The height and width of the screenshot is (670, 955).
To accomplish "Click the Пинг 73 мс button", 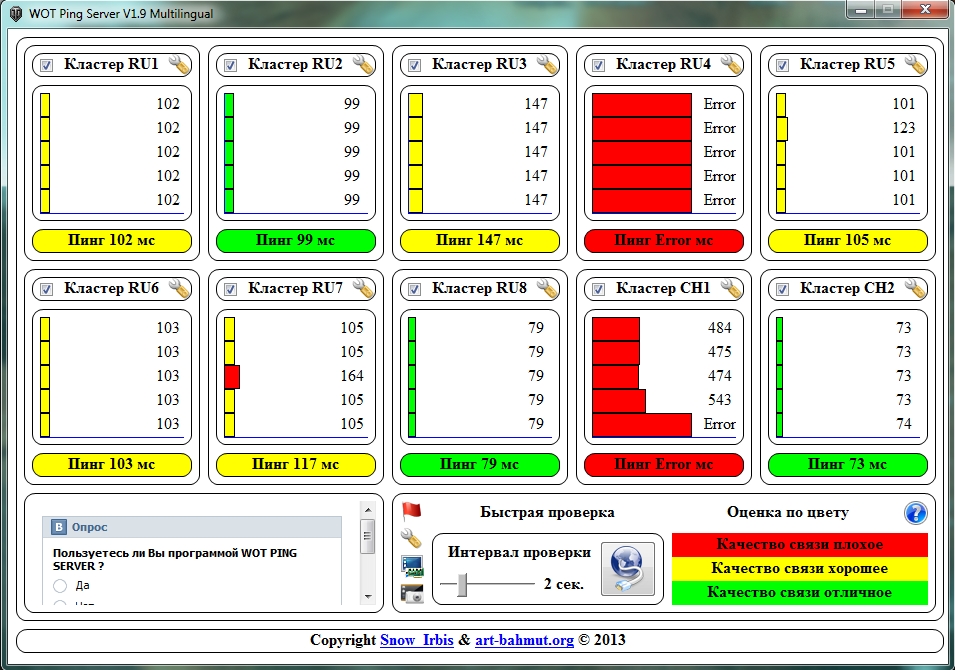I will pyautogui.click(x=847, y=465).
